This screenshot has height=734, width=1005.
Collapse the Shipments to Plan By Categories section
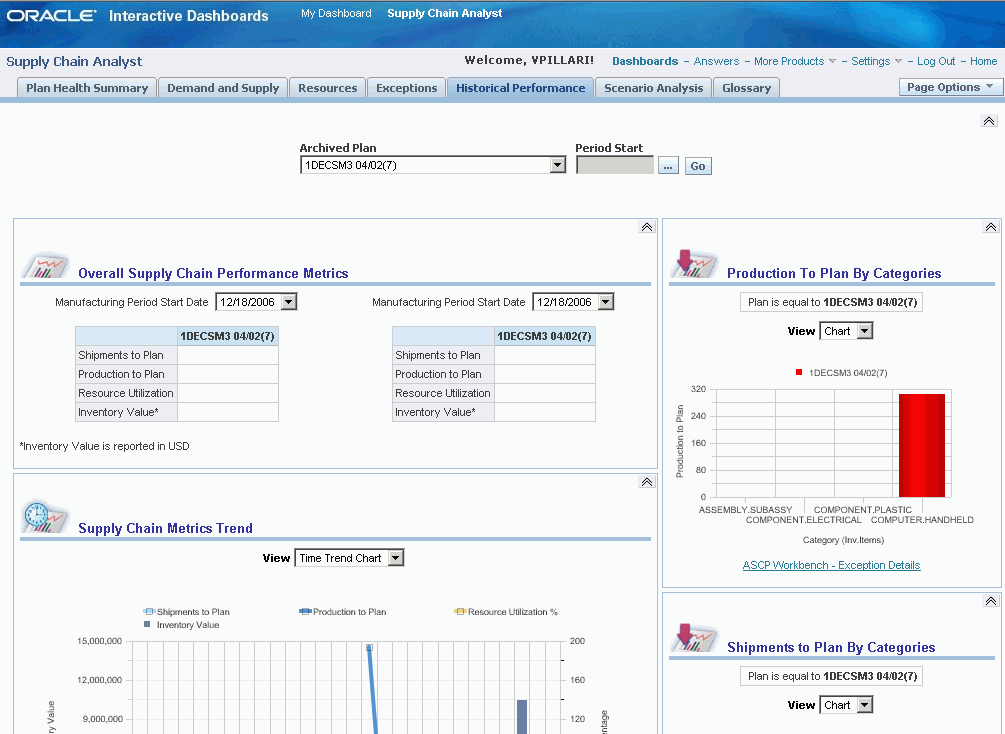[x=991, y=601]
